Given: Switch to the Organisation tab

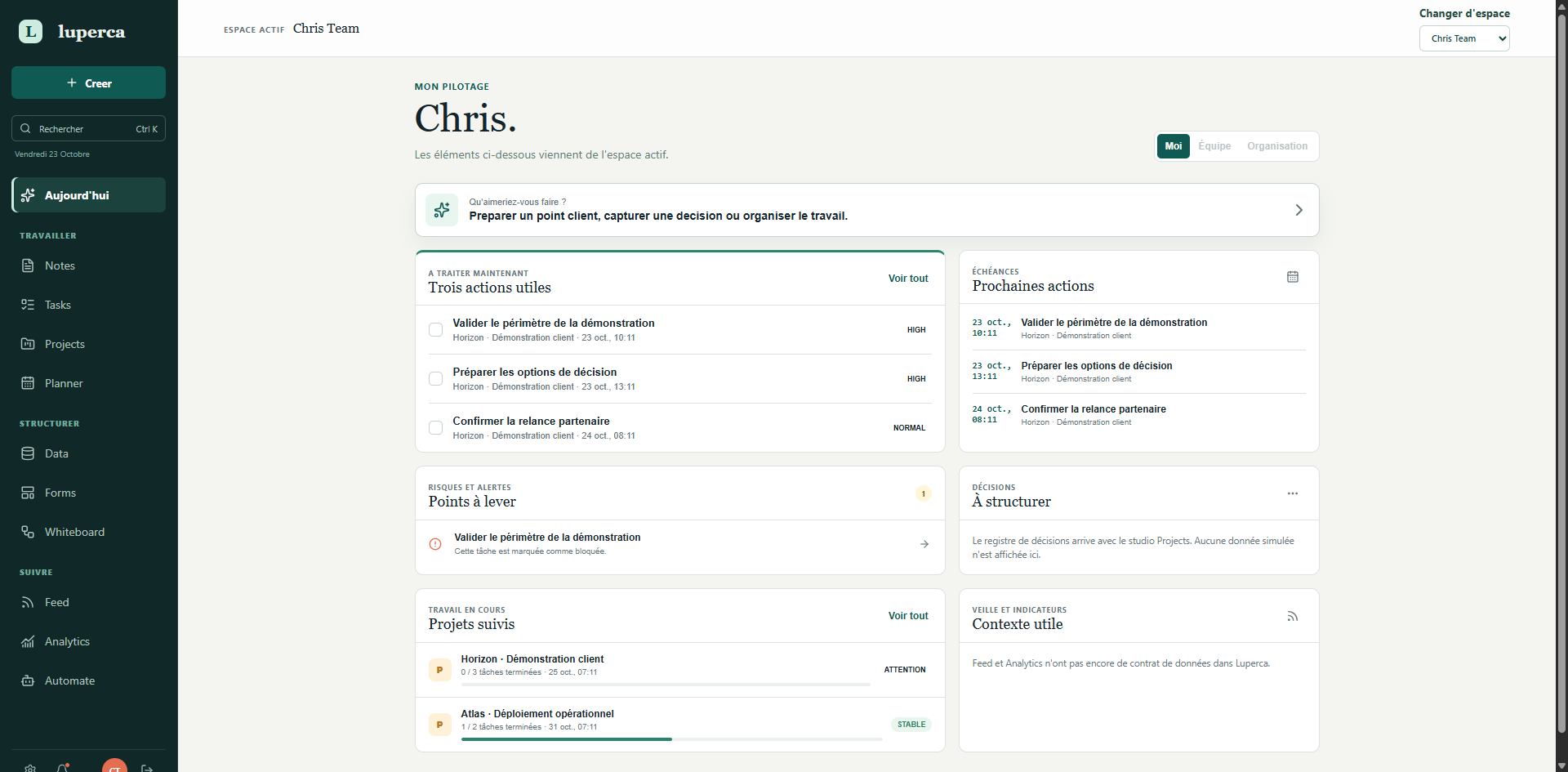Looking at the screenshot, I should point(1277,146).
